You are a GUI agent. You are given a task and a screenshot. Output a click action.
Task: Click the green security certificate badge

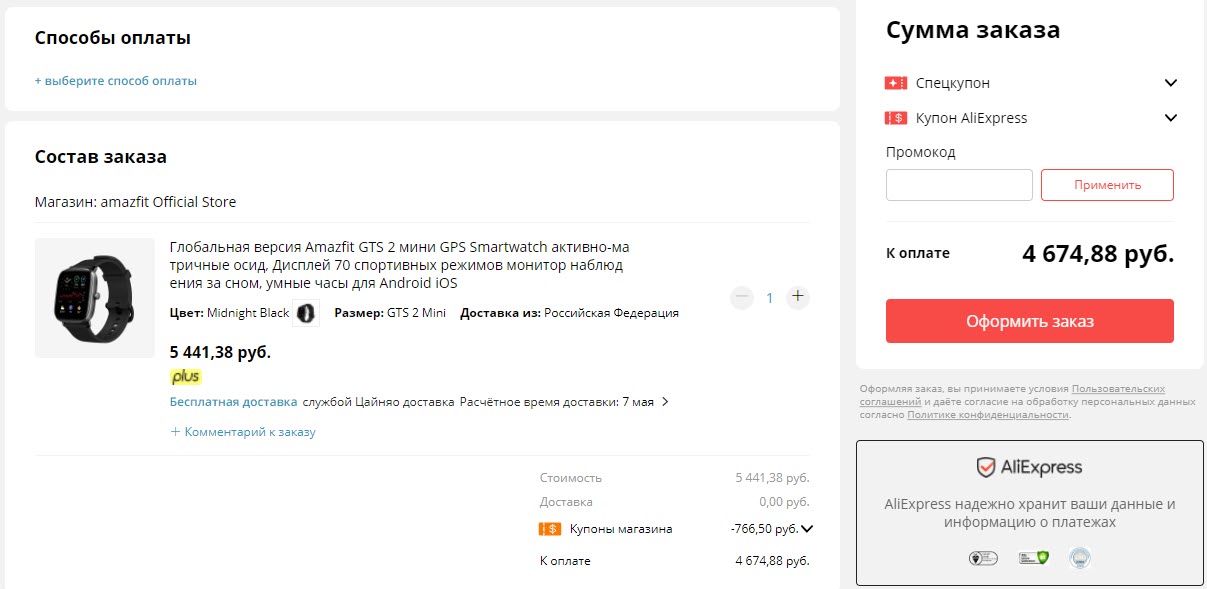coord(1033,557)
